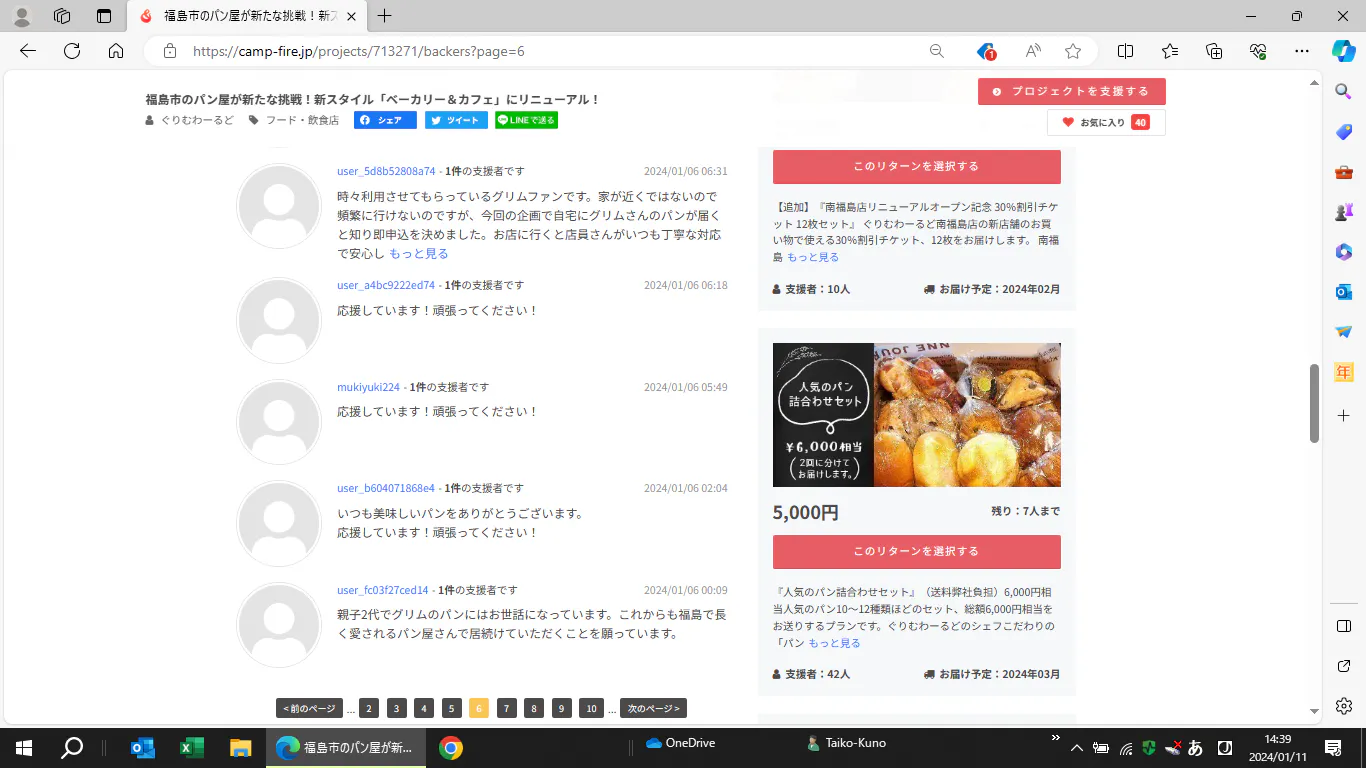Click the browser refresh icon
This screenshot has height=768, width=1366.
pos(72,51)
